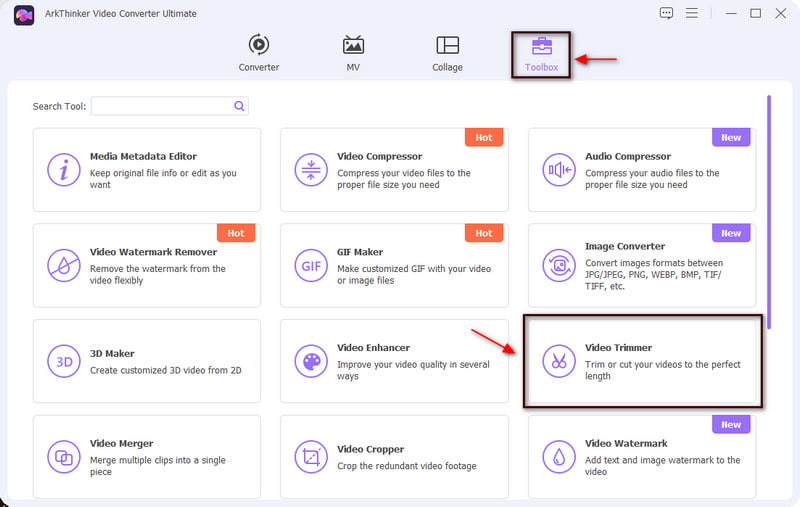Image resolution: width=800 pixels, height=507 pixels.
Task: Click 'Improve your video quality' description
Action: pyautogui.click(x=413, y=370)
